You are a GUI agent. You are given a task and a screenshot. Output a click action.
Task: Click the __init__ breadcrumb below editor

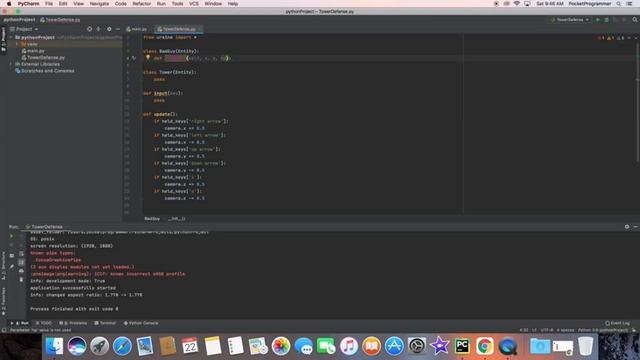[177, 218]
